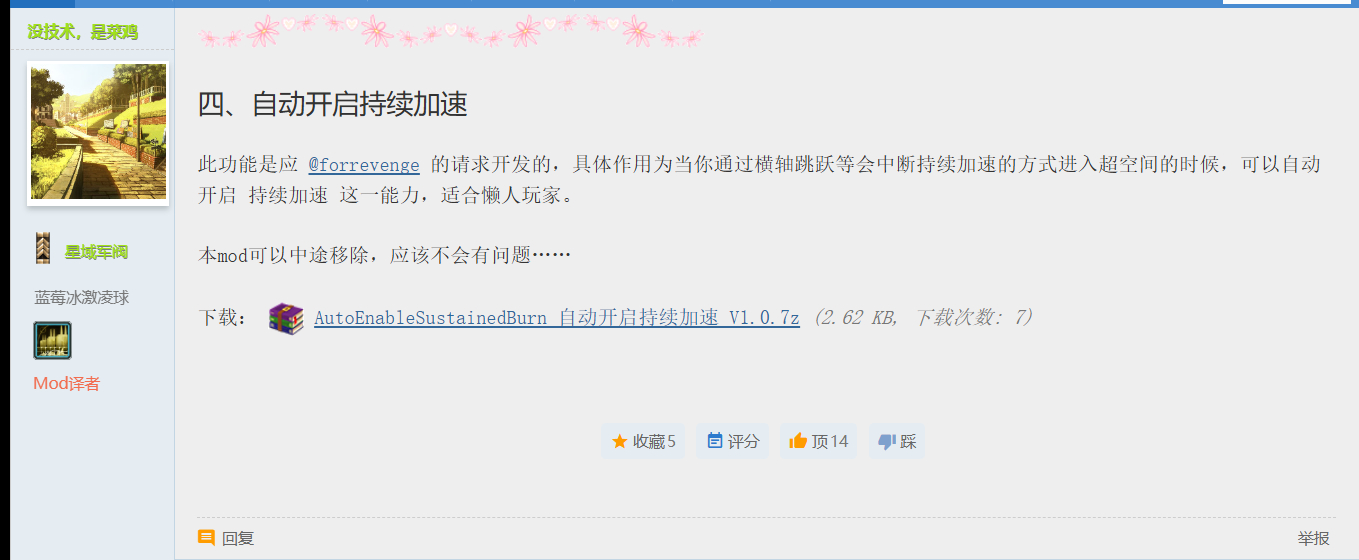Click the white input box at top right
The width and height of the screenshot is (1359, 560).
(1287, 2)
